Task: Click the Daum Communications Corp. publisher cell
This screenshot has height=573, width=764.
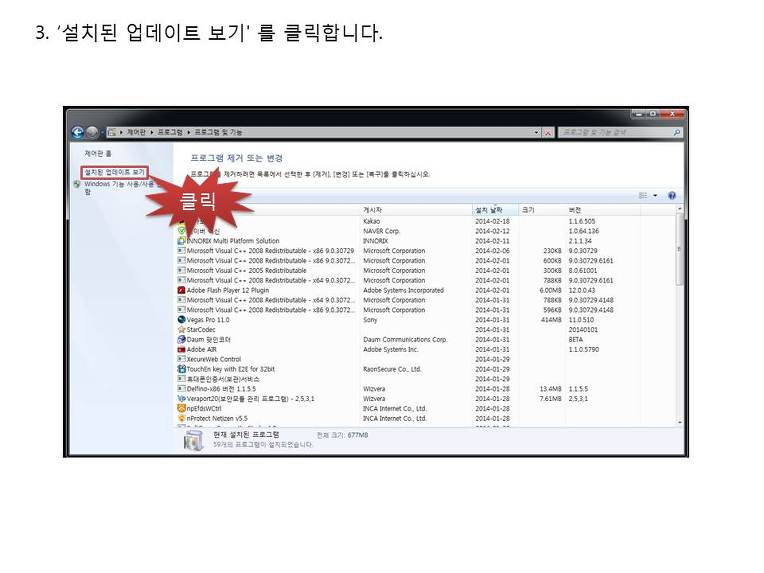Action: point(405,339)
